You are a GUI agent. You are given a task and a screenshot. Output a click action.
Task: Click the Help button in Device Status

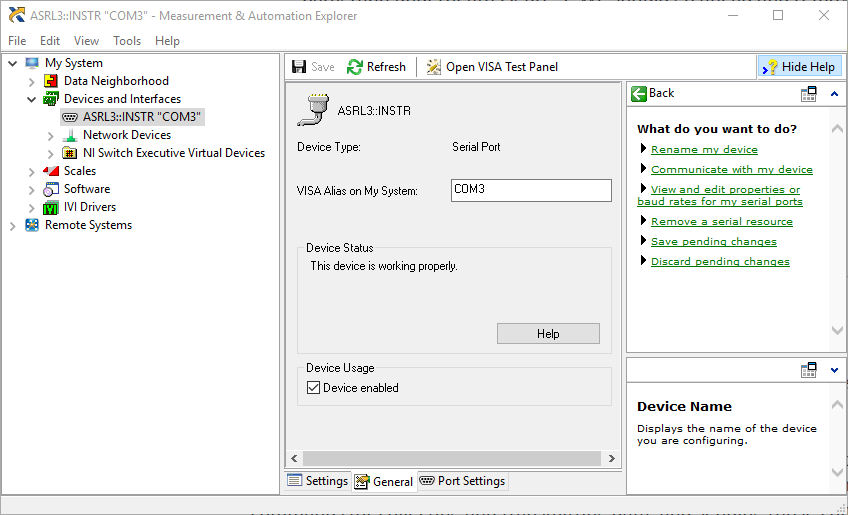click(548, 334)
